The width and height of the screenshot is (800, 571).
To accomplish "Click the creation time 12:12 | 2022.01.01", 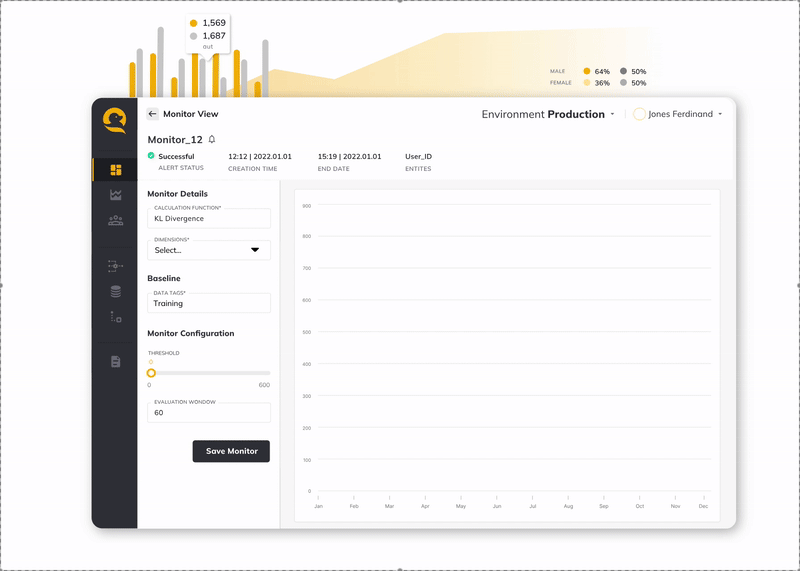I will 260,156.
